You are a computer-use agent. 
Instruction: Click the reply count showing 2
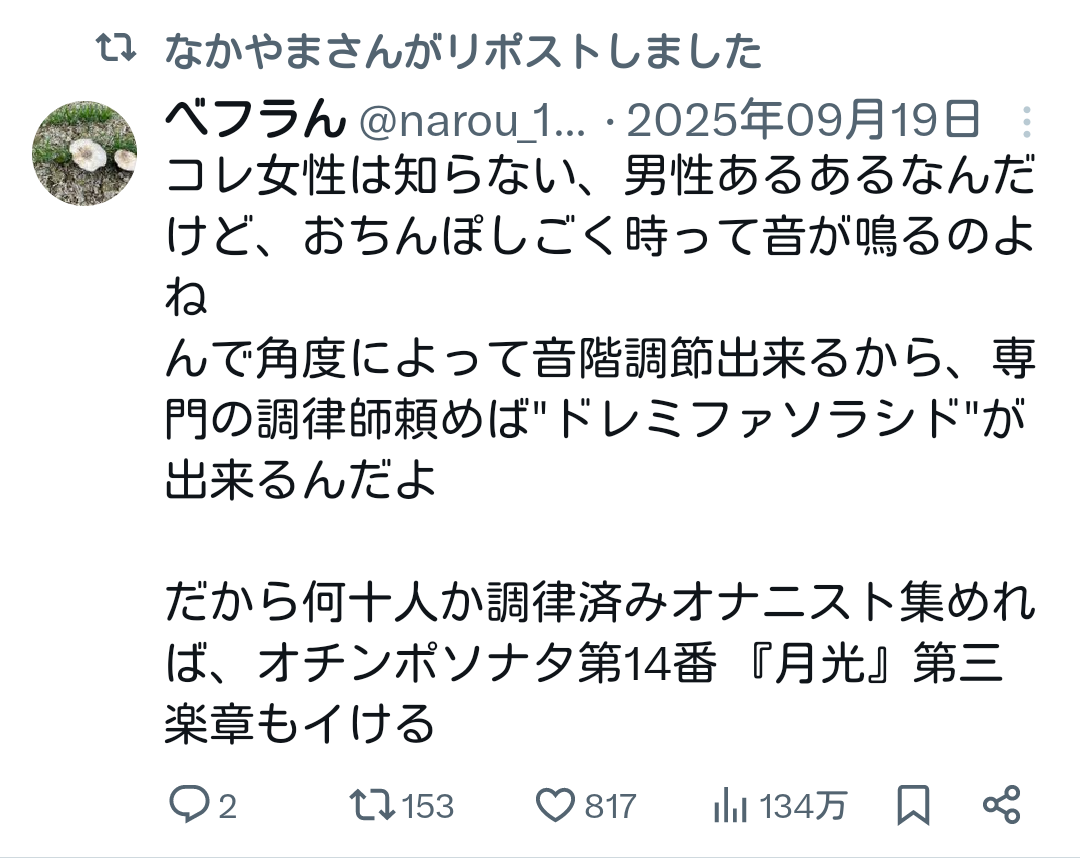pyautogui.click(x=228, y=806)
